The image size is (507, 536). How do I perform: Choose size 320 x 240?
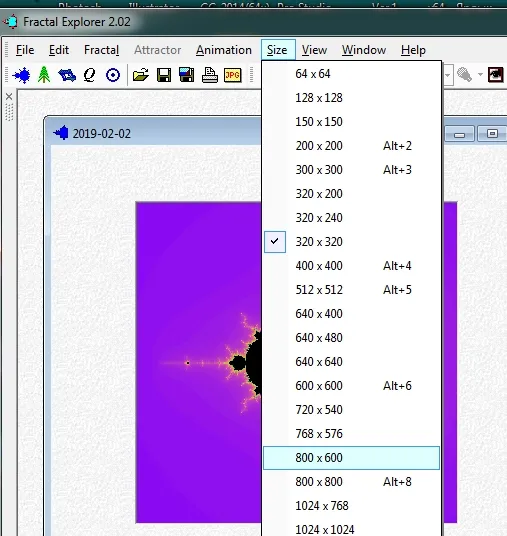351,218
